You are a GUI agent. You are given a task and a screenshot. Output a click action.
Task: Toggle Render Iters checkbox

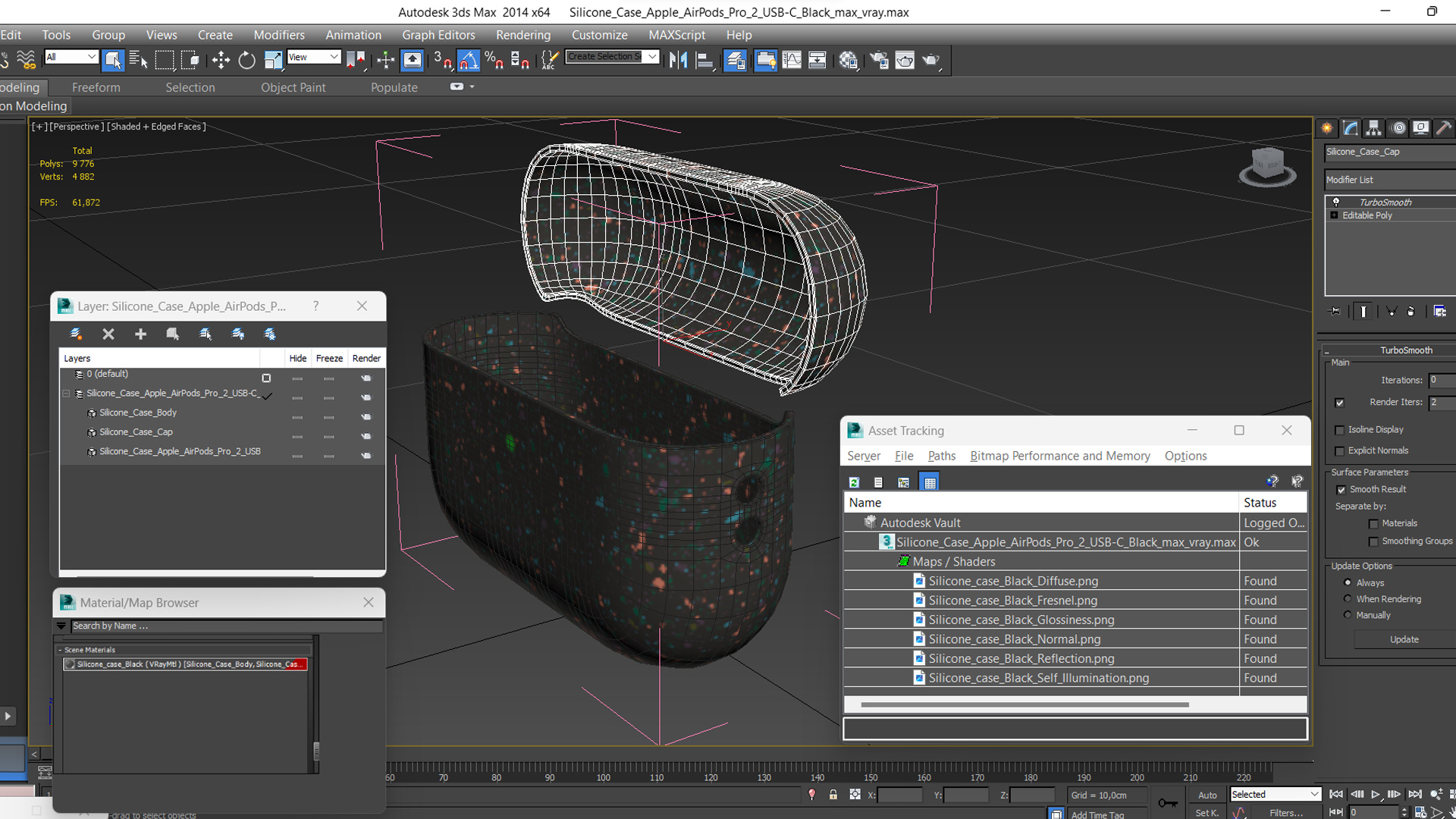pyautogui.click(x=1340, y=403)
